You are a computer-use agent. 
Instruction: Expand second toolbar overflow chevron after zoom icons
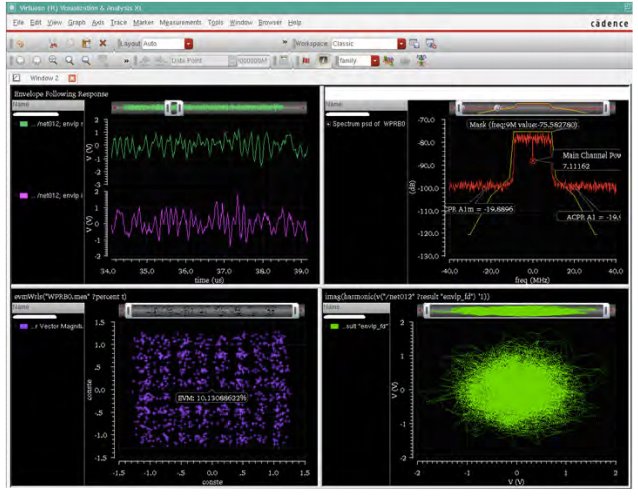point(127,61)
